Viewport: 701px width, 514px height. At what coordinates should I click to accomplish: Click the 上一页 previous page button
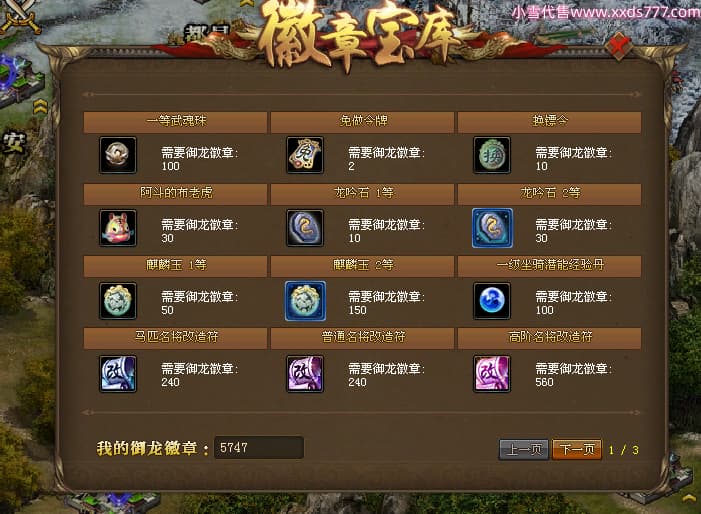[524, 449]
